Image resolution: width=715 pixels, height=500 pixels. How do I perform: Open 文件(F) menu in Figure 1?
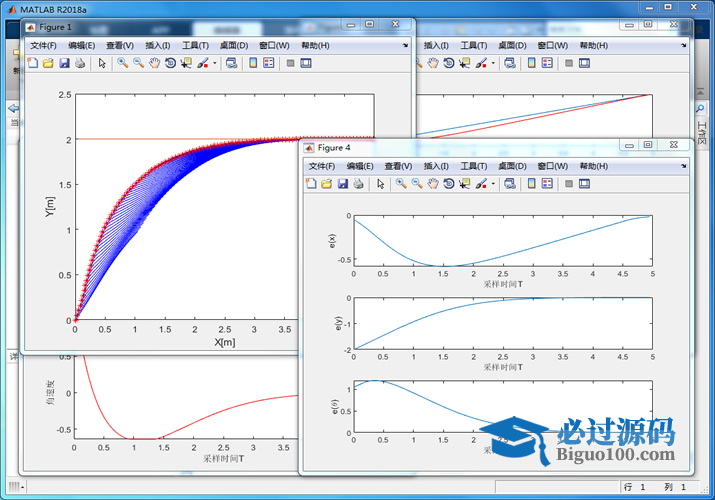coord(43,46)
